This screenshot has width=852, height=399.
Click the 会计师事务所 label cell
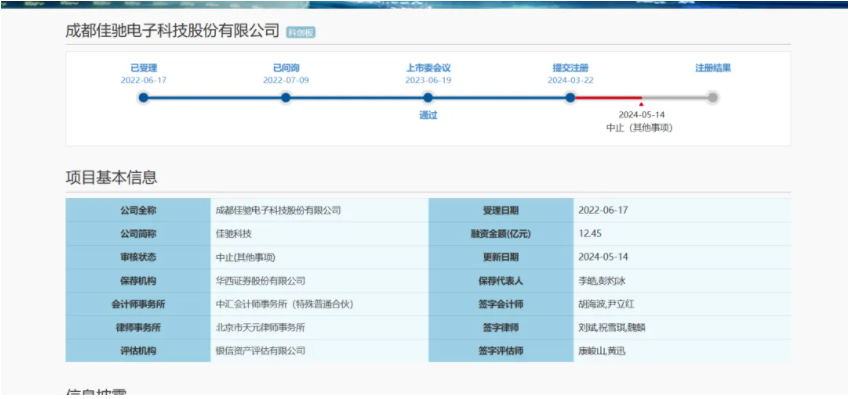pyautogui.click(x=138, y=304)
